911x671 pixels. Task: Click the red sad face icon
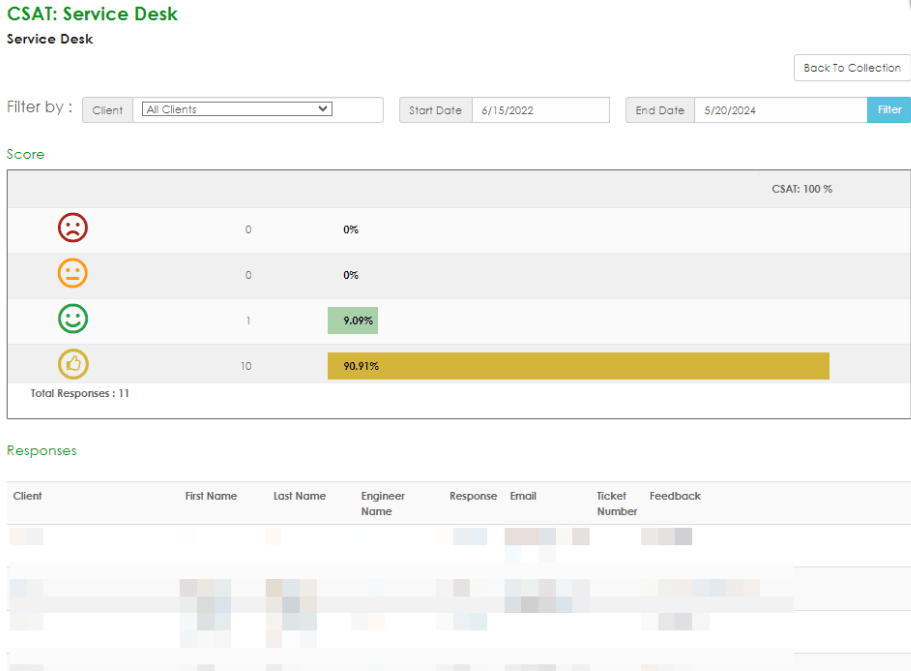(x=73, y=228)
